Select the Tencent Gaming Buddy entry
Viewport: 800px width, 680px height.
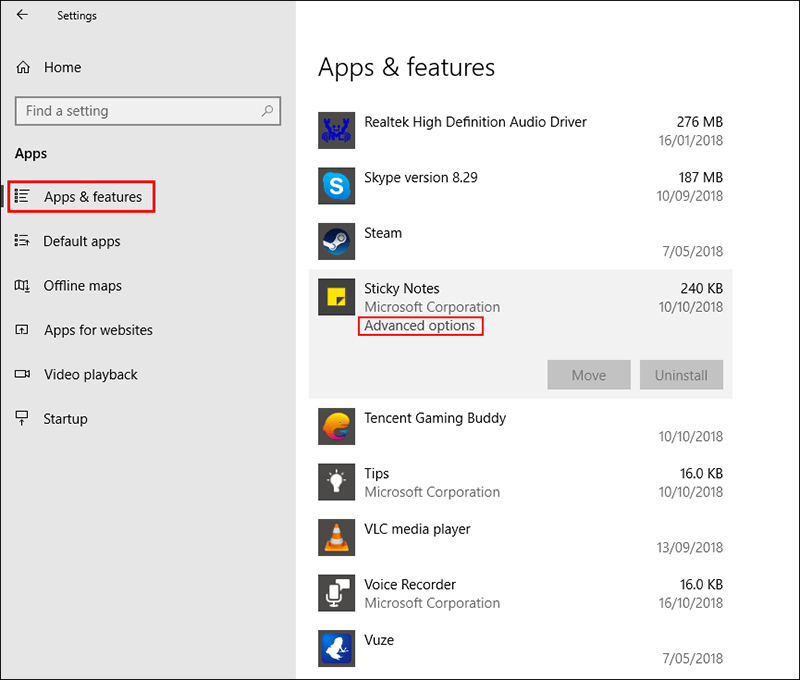coord(520,427)
